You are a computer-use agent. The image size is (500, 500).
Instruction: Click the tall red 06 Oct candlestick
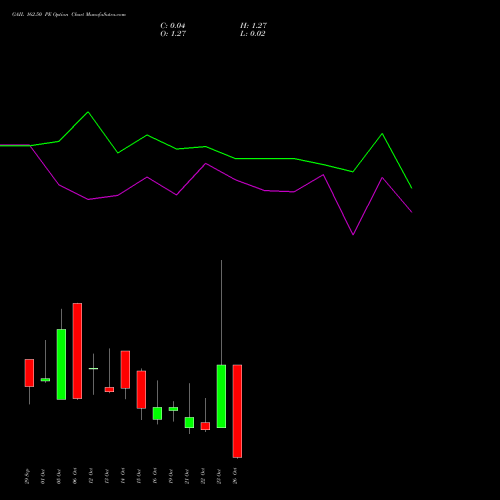[x=77, y=351]
